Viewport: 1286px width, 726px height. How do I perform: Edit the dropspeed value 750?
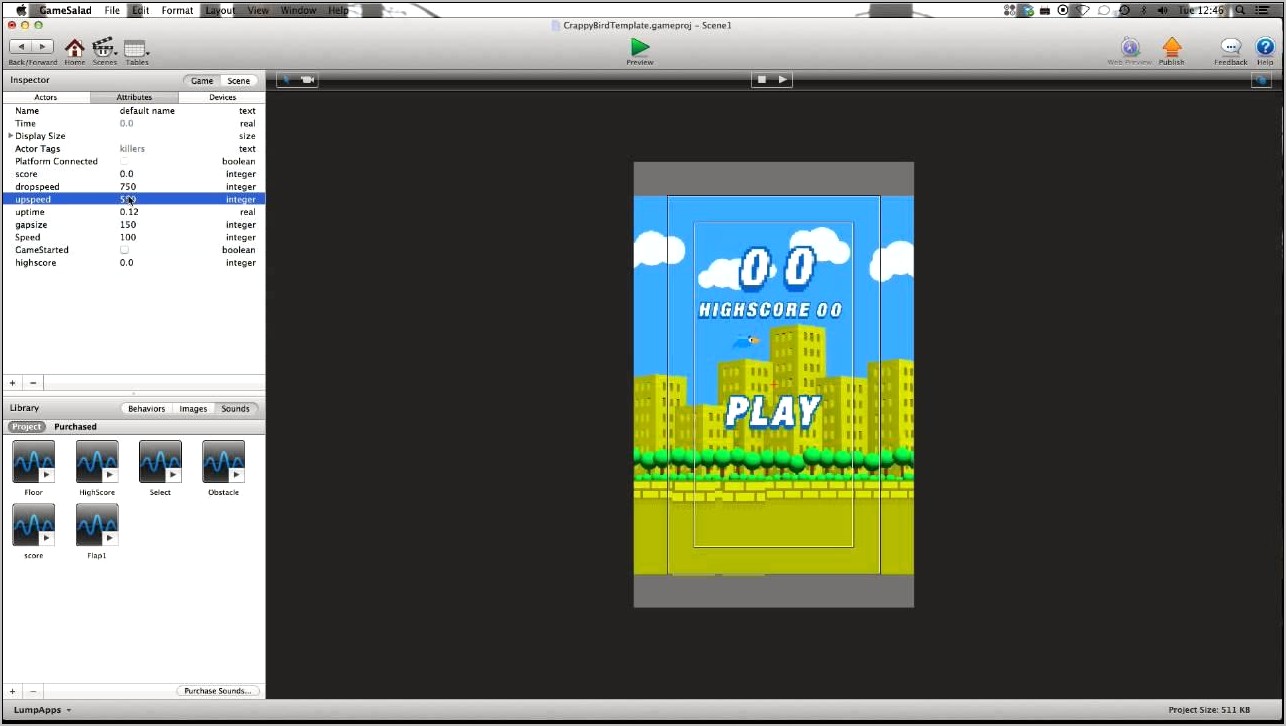click(x=128, y=187)
